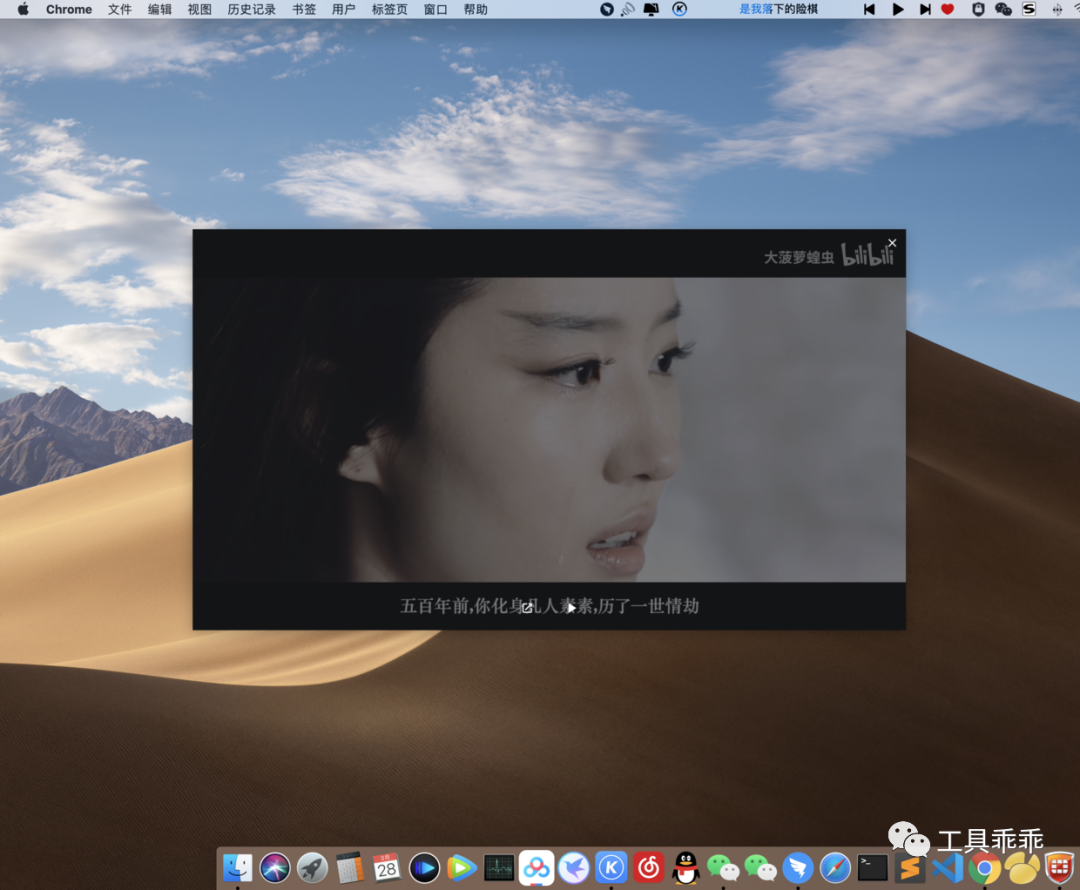Open Calendar showing 28 in the Dock
The width and height of the screenshot is (1080, 890).
(386, 867)
